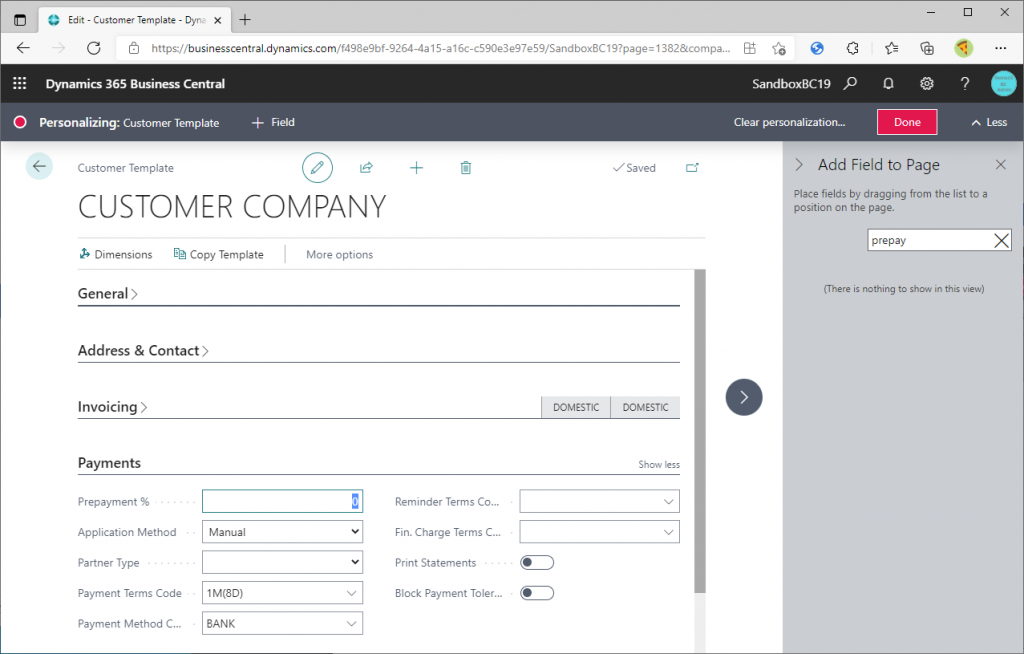This screenshot has width=1024, height=654.
Task: Open the browser collections icon
Action: point(927,48)
